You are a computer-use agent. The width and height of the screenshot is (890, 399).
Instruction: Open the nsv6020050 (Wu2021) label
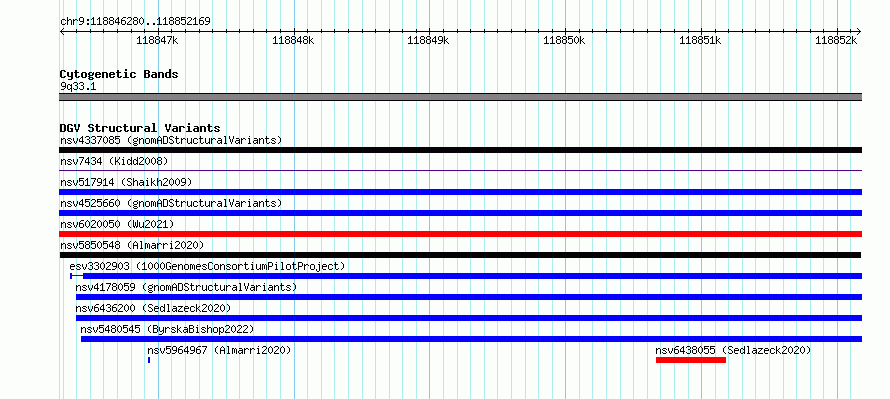(x=116, y=224)
